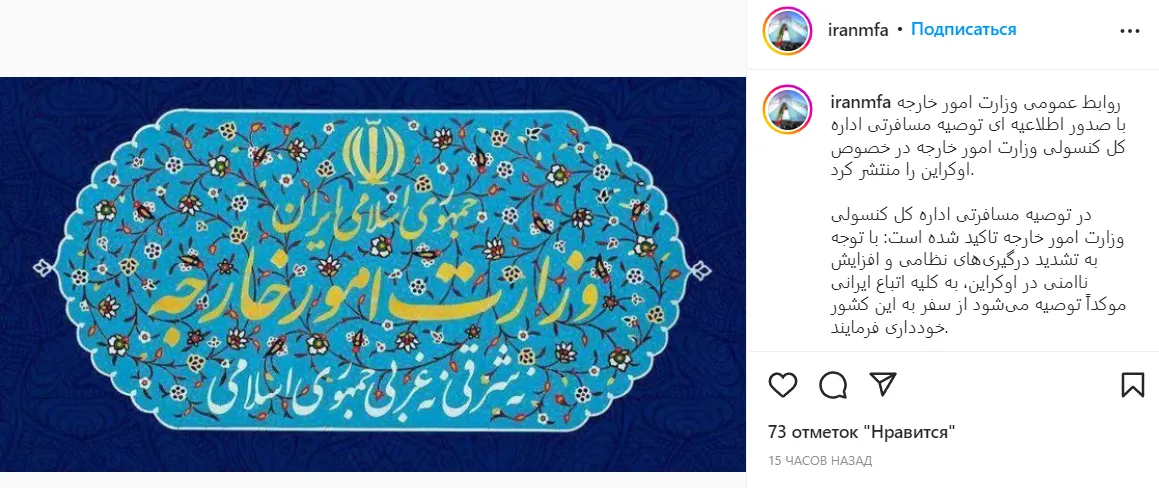Click the iranmfa avatar beside the caption
Screen dimensions: 1159x488
click(788, 109)
